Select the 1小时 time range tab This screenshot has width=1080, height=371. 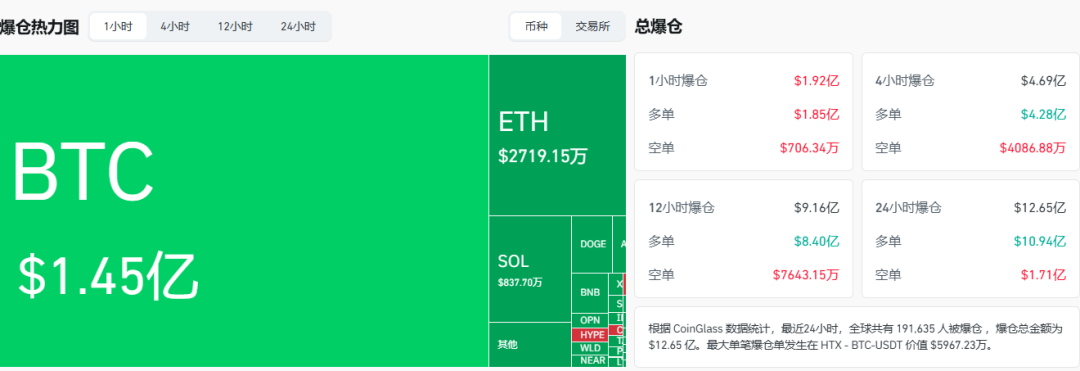click(118, 27)
